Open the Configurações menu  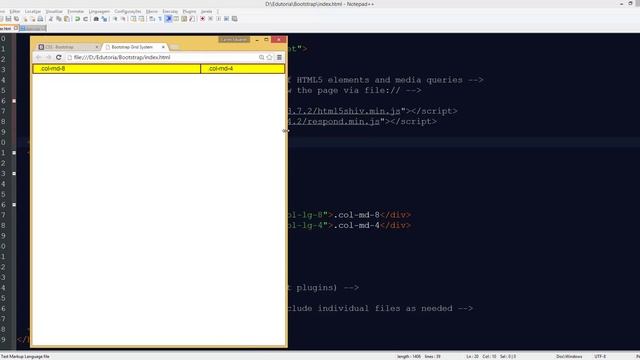(x=128, y=11)
